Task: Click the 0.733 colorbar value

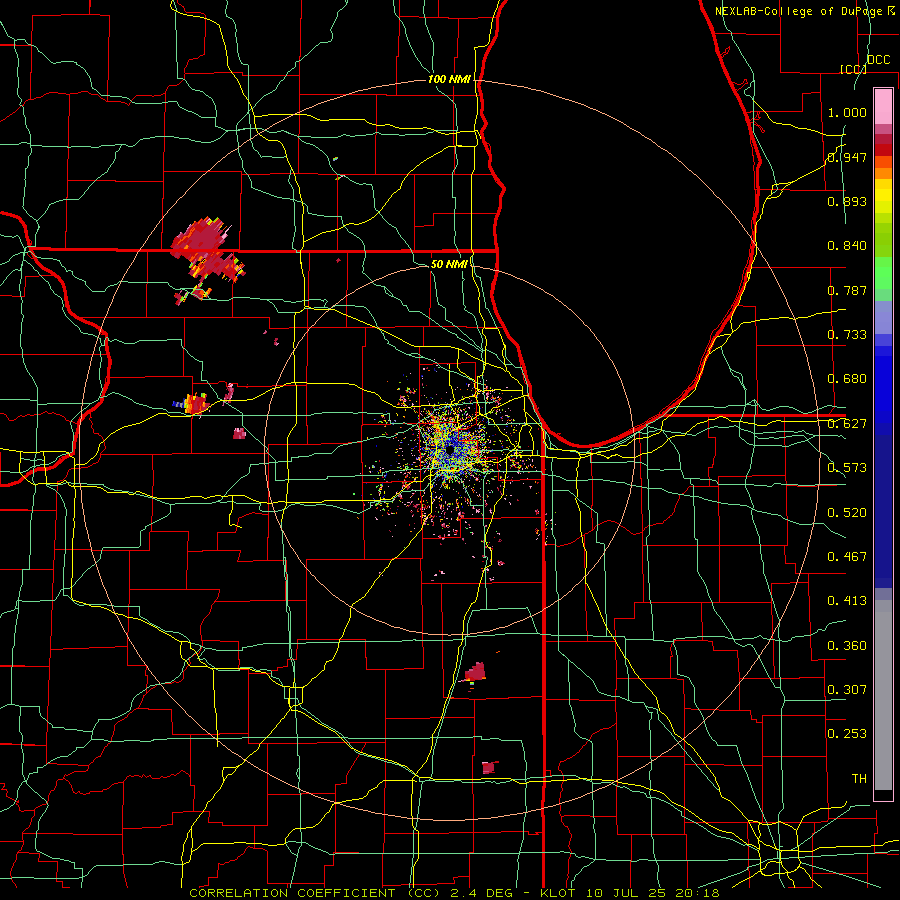Action: [847, 335]
